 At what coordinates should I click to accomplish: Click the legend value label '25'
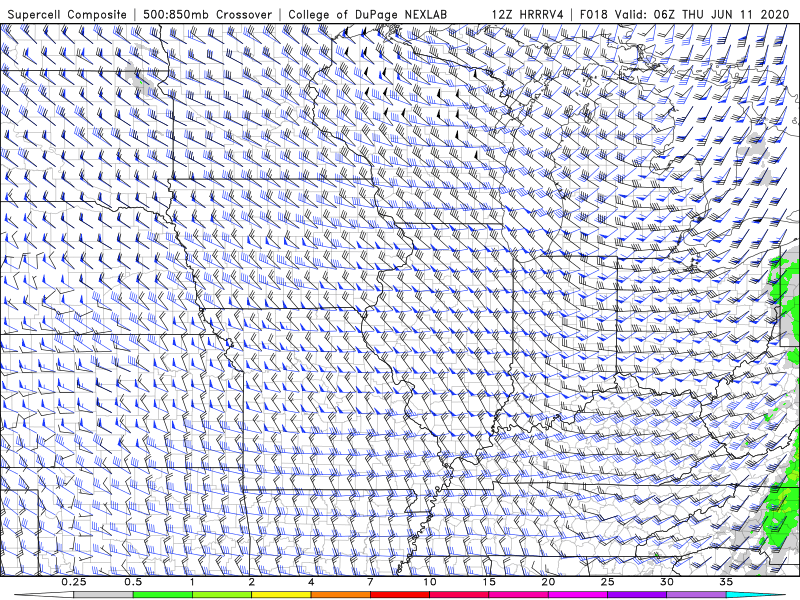[607, 582]
